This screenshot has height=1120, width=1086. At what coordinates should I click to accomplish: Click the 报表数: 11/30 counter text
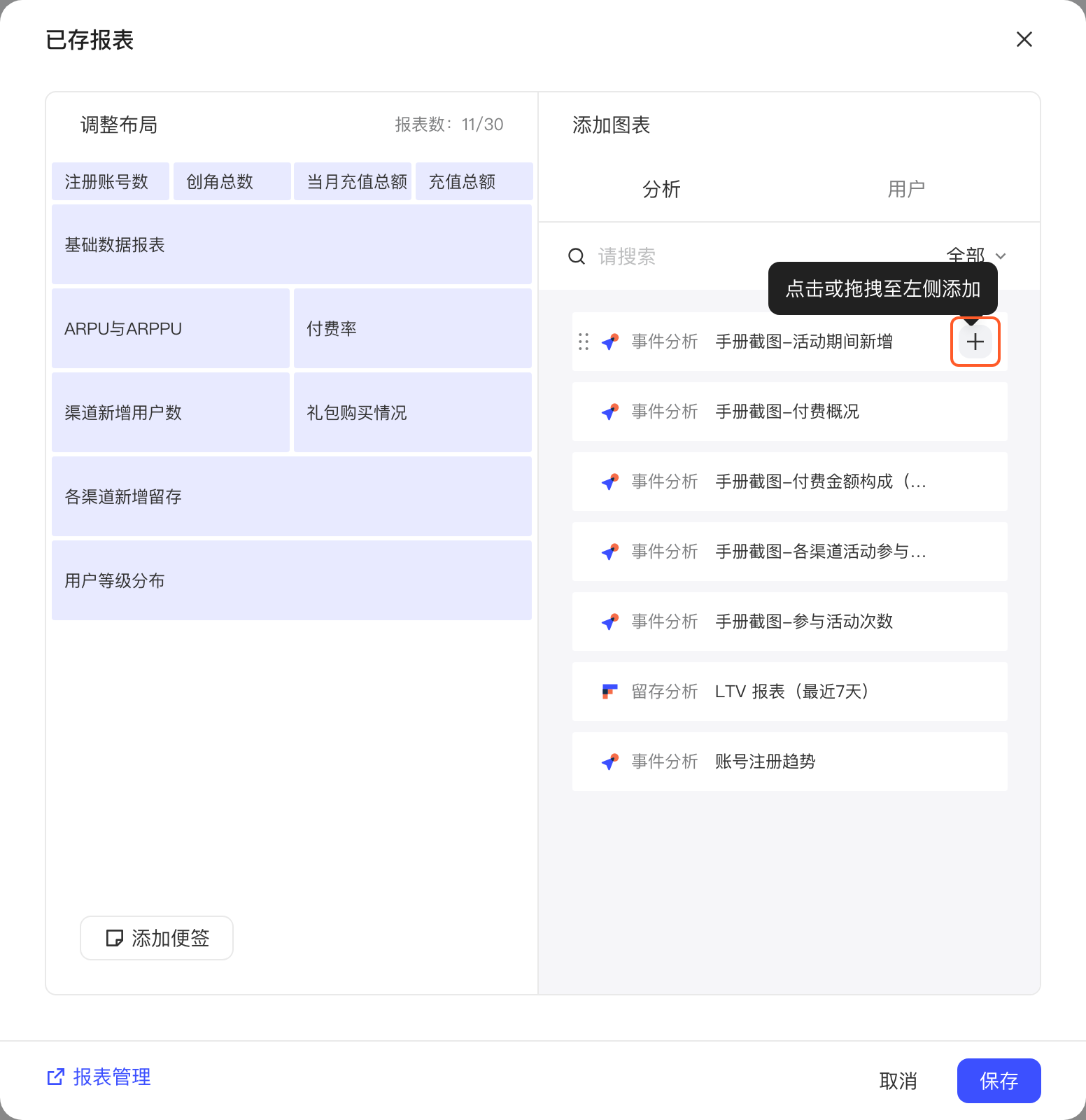pos(449,125)
